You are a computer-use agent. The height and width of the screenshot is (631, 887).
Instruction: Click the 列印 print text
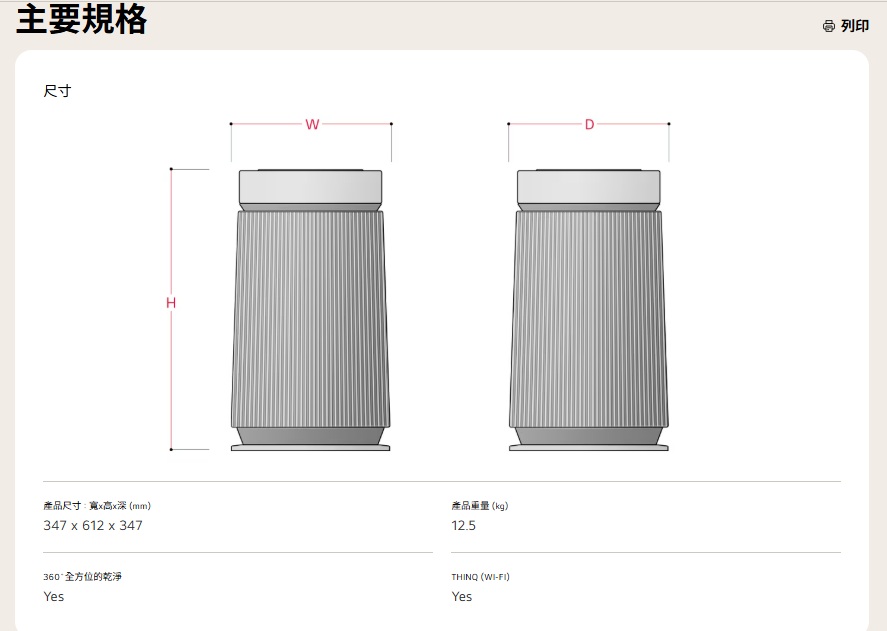pos(855,26)
